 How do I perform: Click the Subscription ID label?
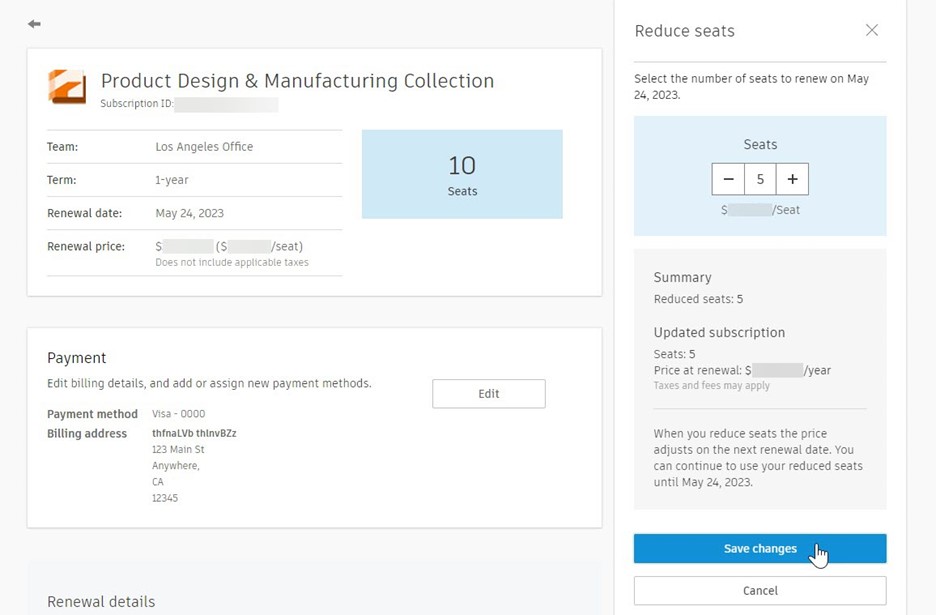click(137, 103)
